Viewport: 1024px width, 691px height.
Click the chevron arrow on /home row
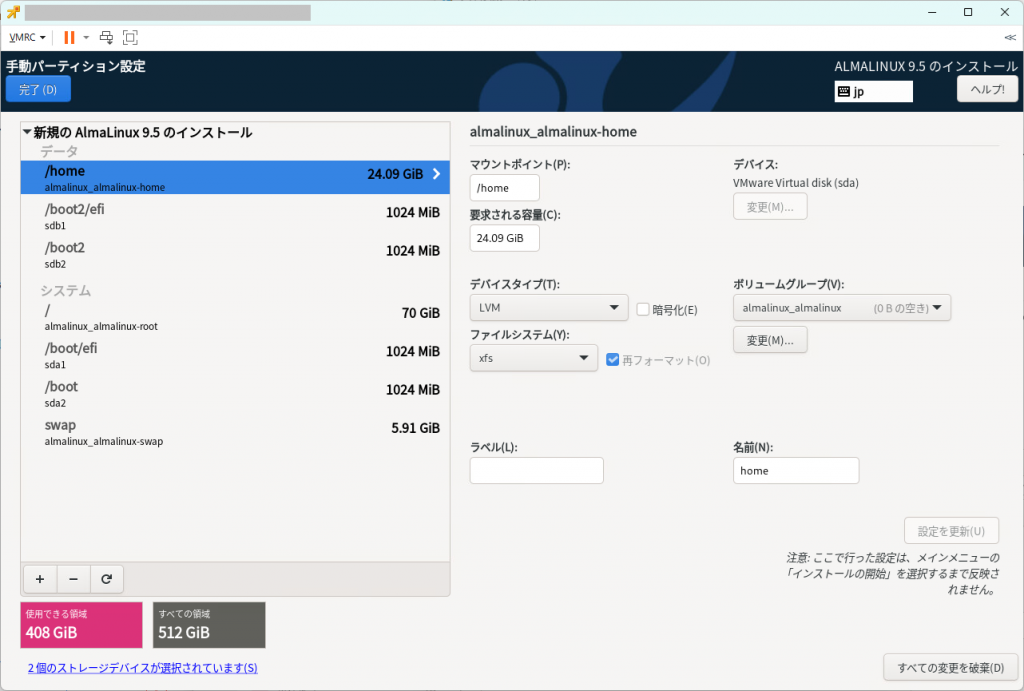click(436, 174)
